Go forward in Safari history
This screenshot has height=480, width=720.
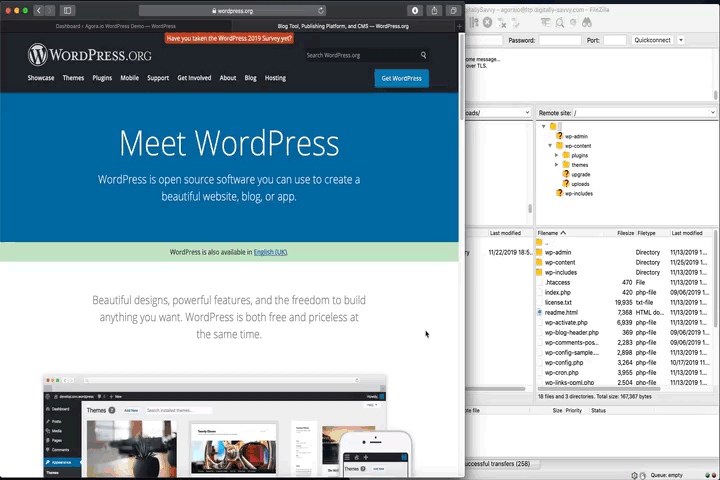(x=50, y=10)
